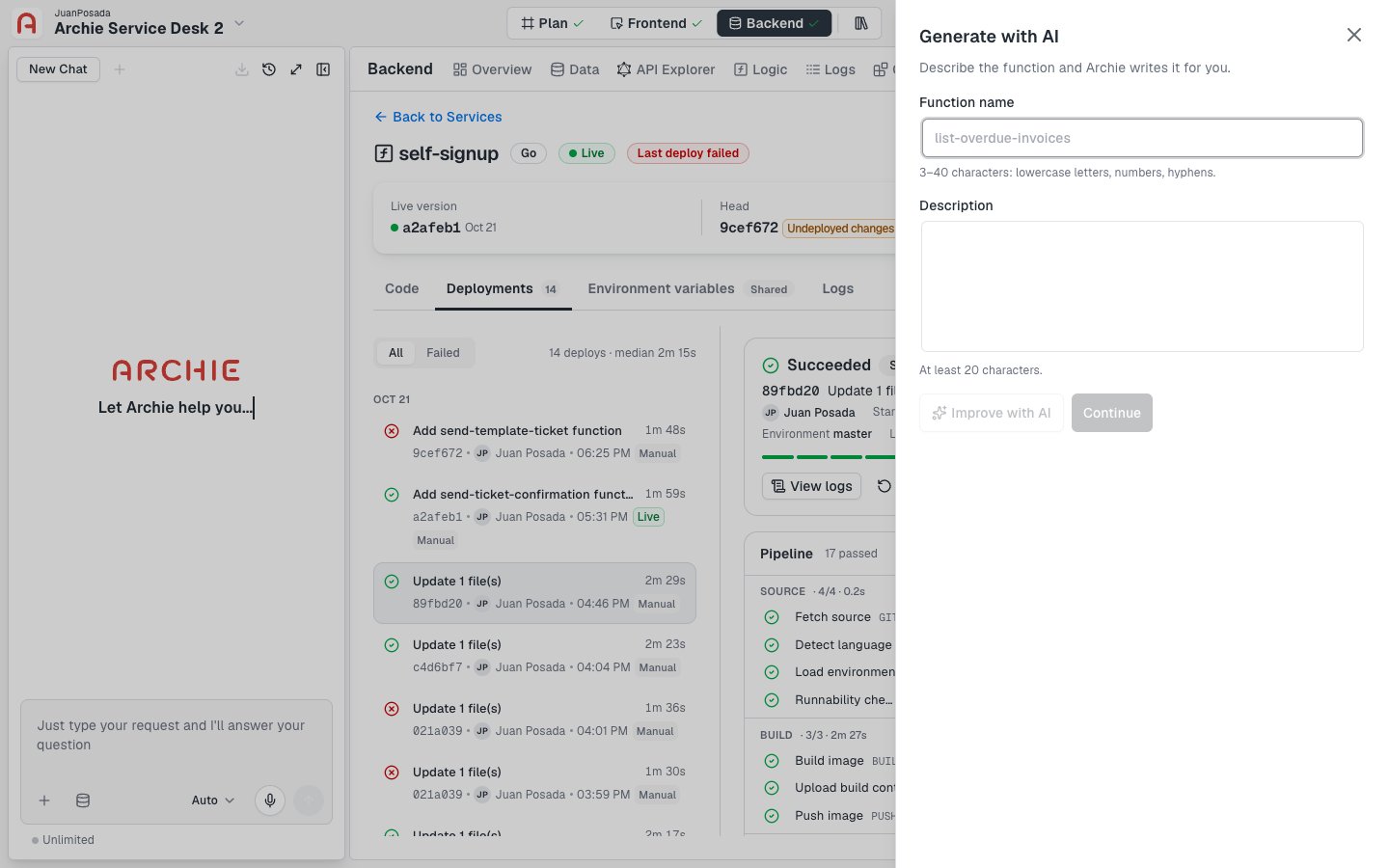The image size is (1389, 868).
Task: Click the attach plus icon in the chat box
Action: pyautogui.click(x=44, y=800)
